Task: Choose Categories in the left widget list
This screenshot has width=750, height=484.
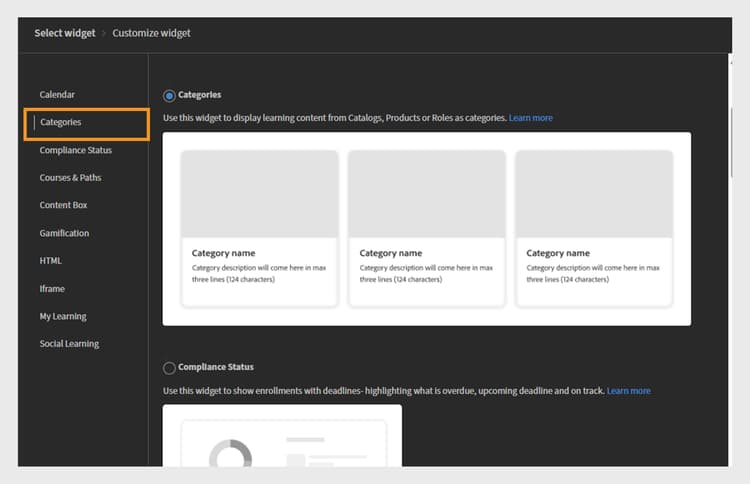Action: 87,124
